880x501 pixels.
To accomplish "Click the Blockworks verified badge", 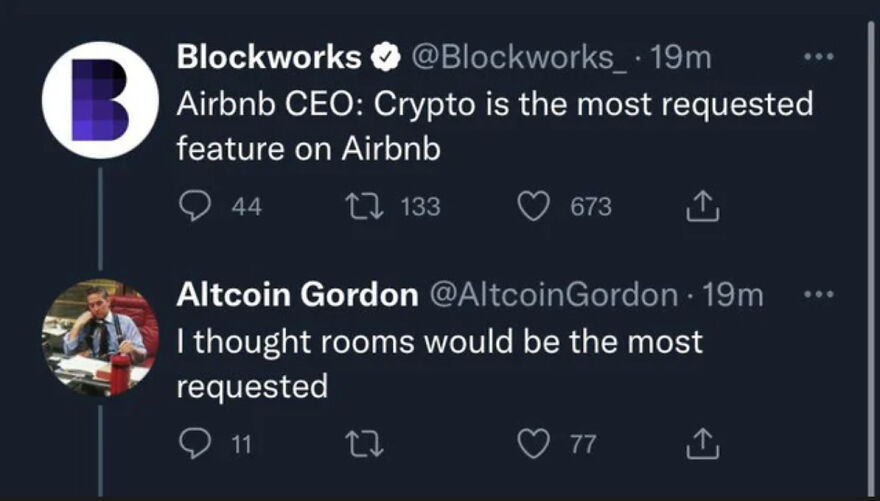I will [383, 59].
